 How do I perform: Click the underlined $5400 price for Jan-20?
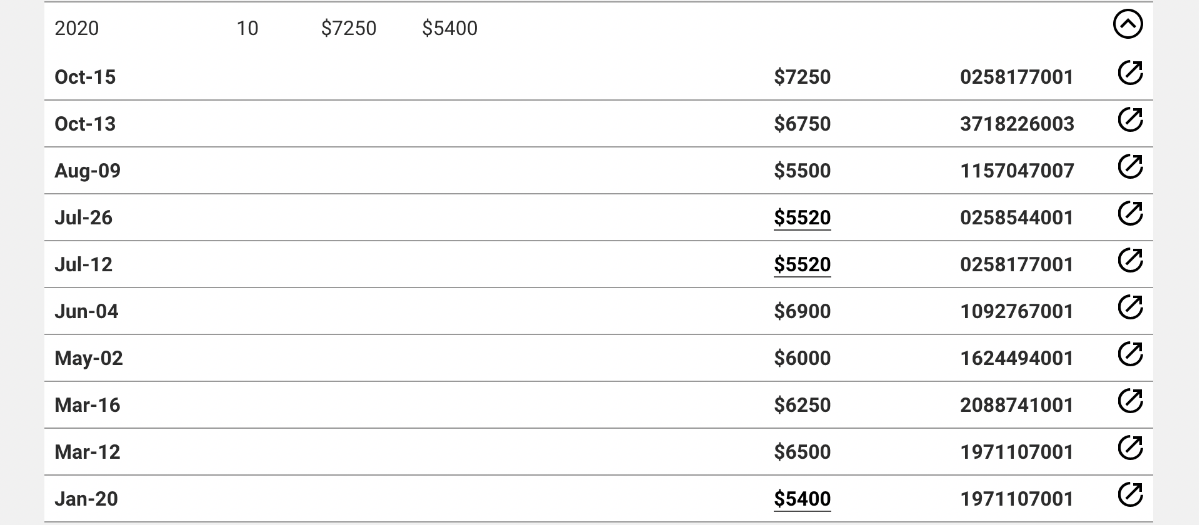pyautogui.click(x=802, y=499)
